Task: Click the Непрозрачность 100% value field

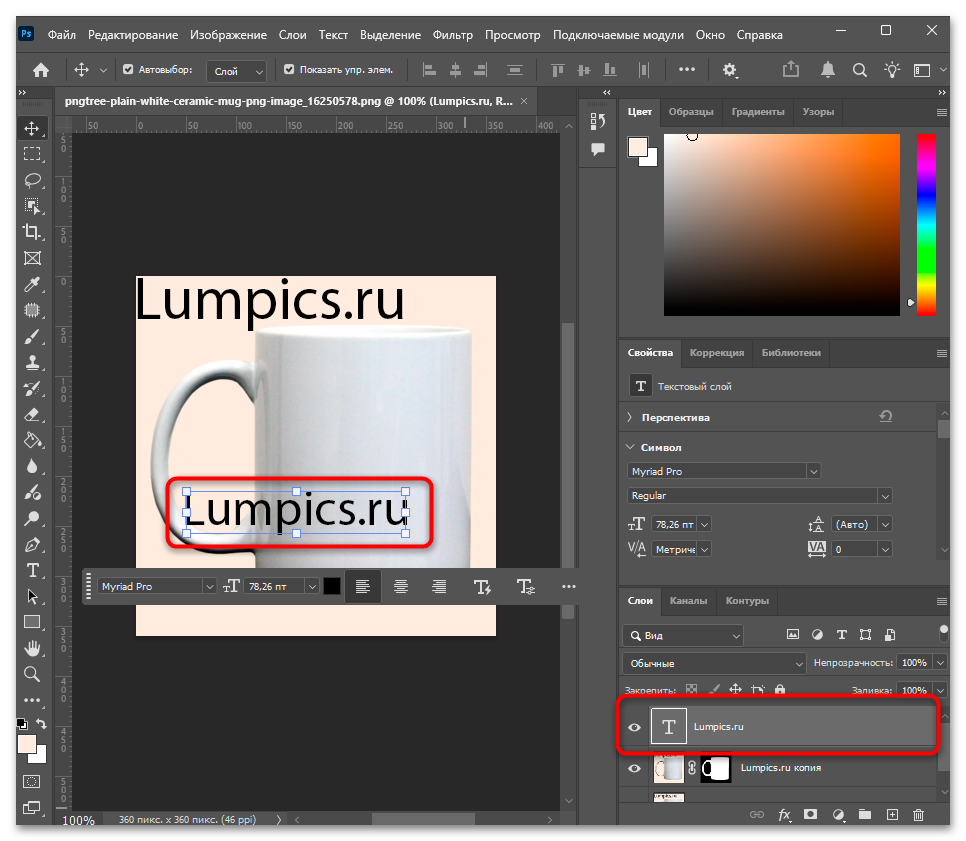Action: coord(914,663)
